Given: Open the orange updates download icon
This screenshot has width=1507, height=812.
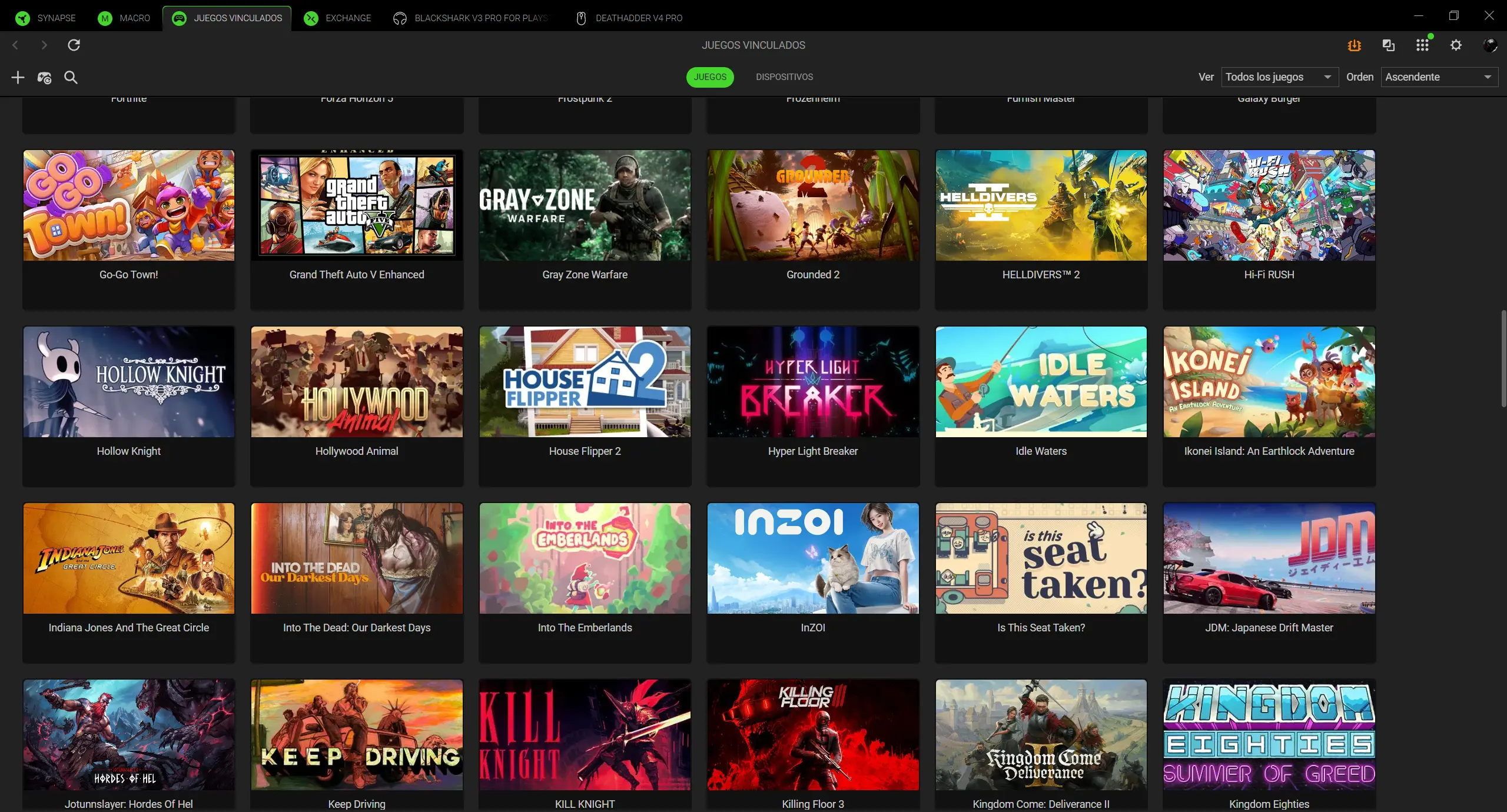Looking at the screenshot, I should pyautogui.click(x=1355, y=45).
